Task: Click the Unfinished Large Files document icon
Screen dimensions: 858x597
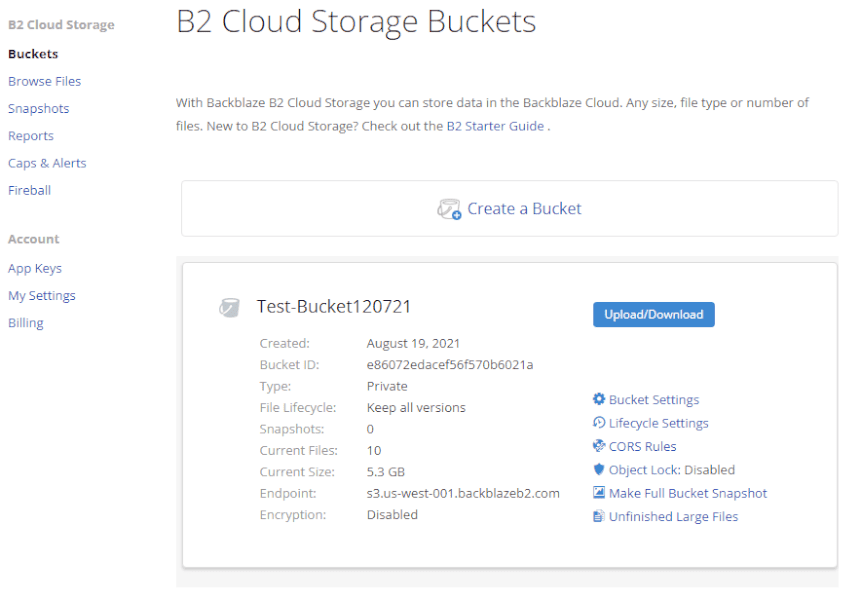Action: click(x=599, y=516)
